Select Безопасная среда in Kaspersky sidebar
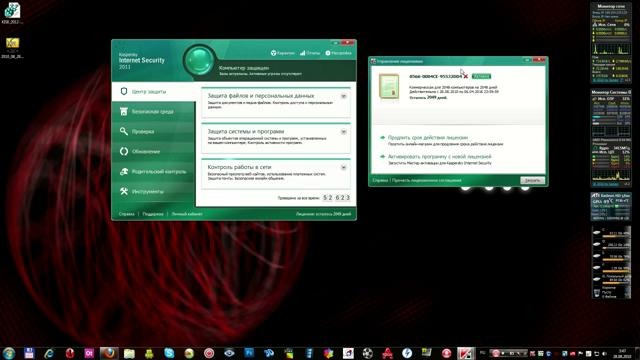Viewport: 640px width, 360px height. tap(153, 111)
